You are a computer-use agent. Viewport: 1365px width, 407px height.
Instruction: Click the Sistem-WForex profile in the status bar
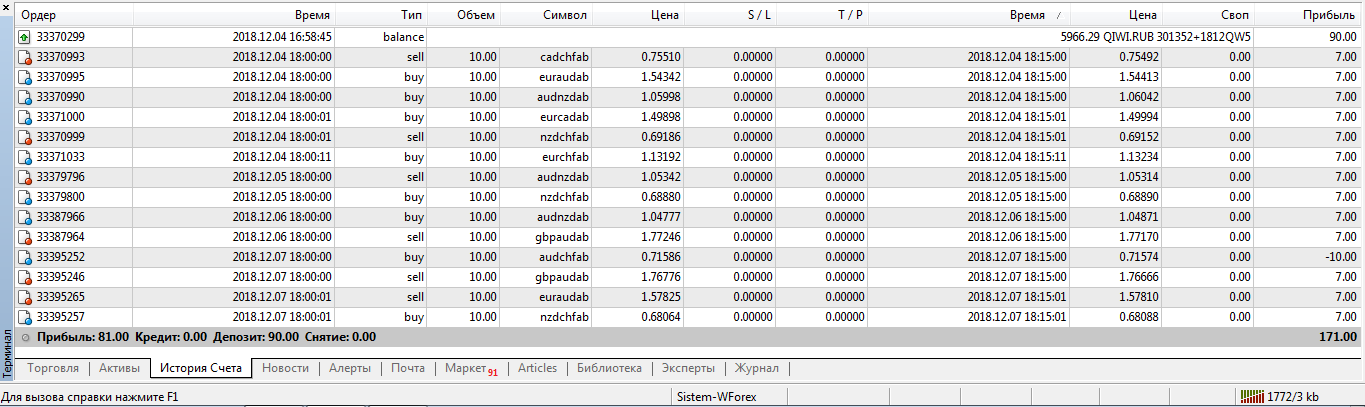717,397
